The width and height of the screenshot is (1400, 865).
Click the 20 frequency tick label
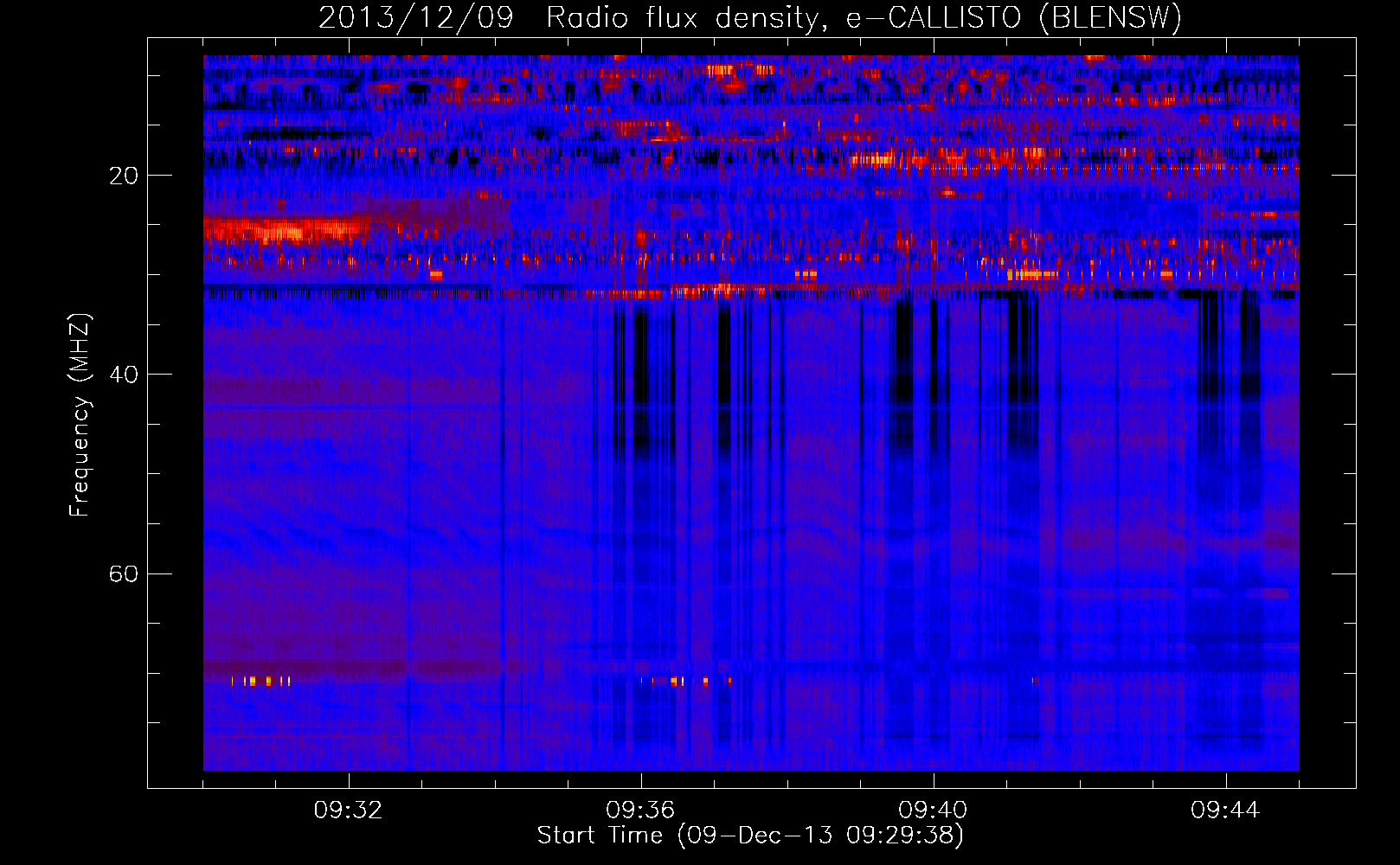(x=124, y=176)
